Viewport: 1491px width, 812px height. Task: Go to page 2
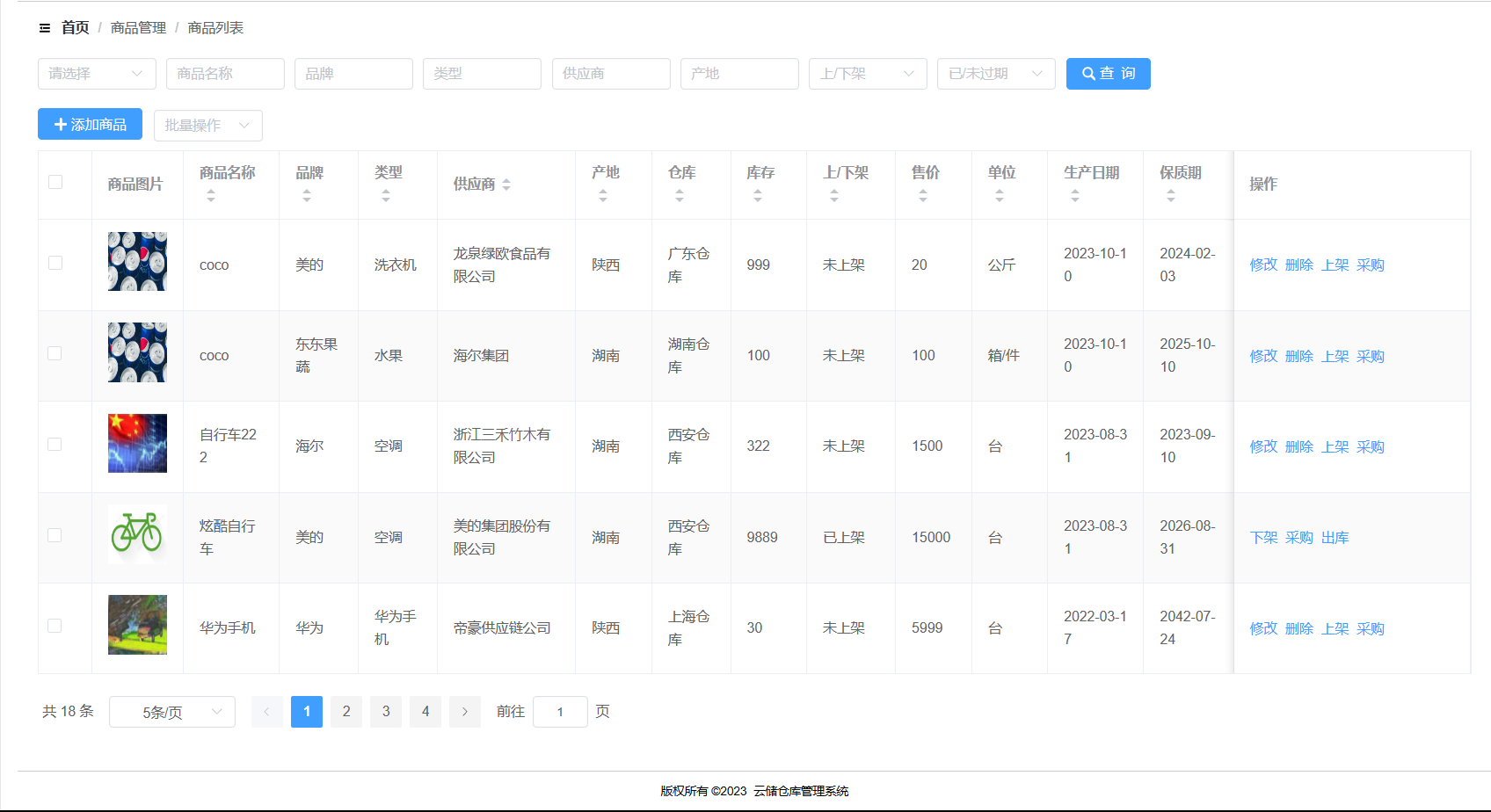[346, 712]
